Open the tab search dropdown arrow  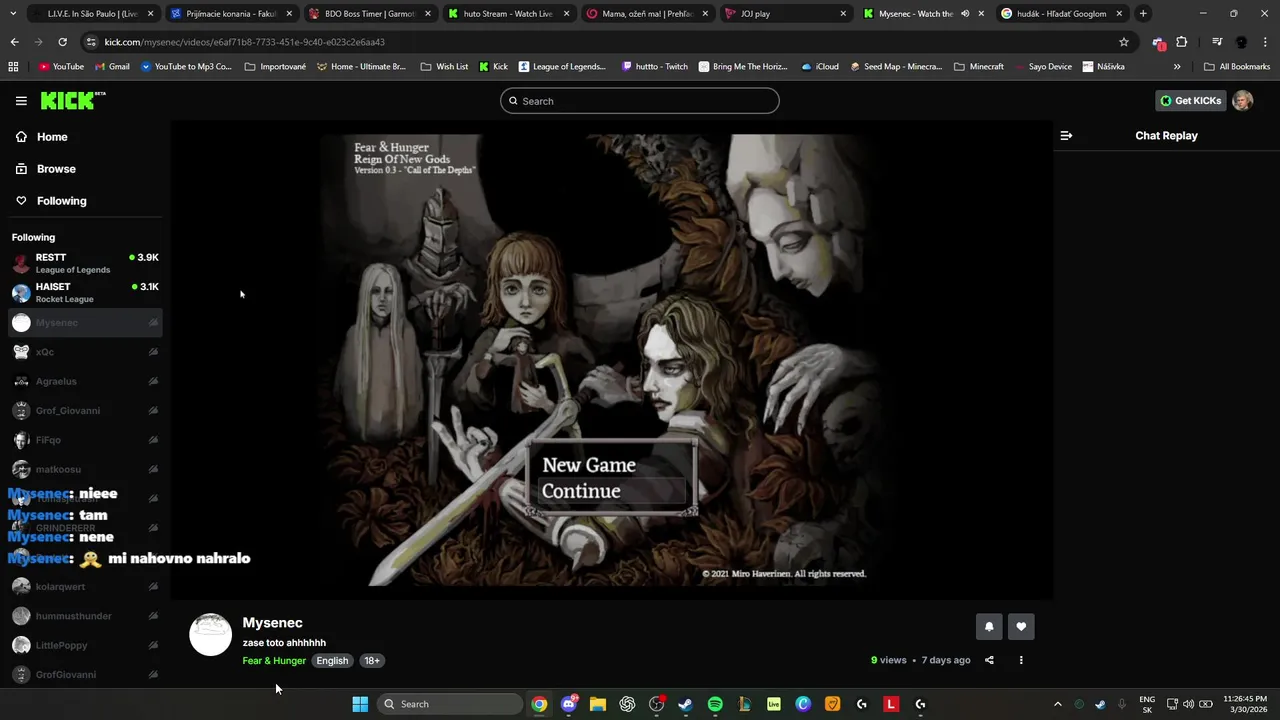tap(13, 14)
